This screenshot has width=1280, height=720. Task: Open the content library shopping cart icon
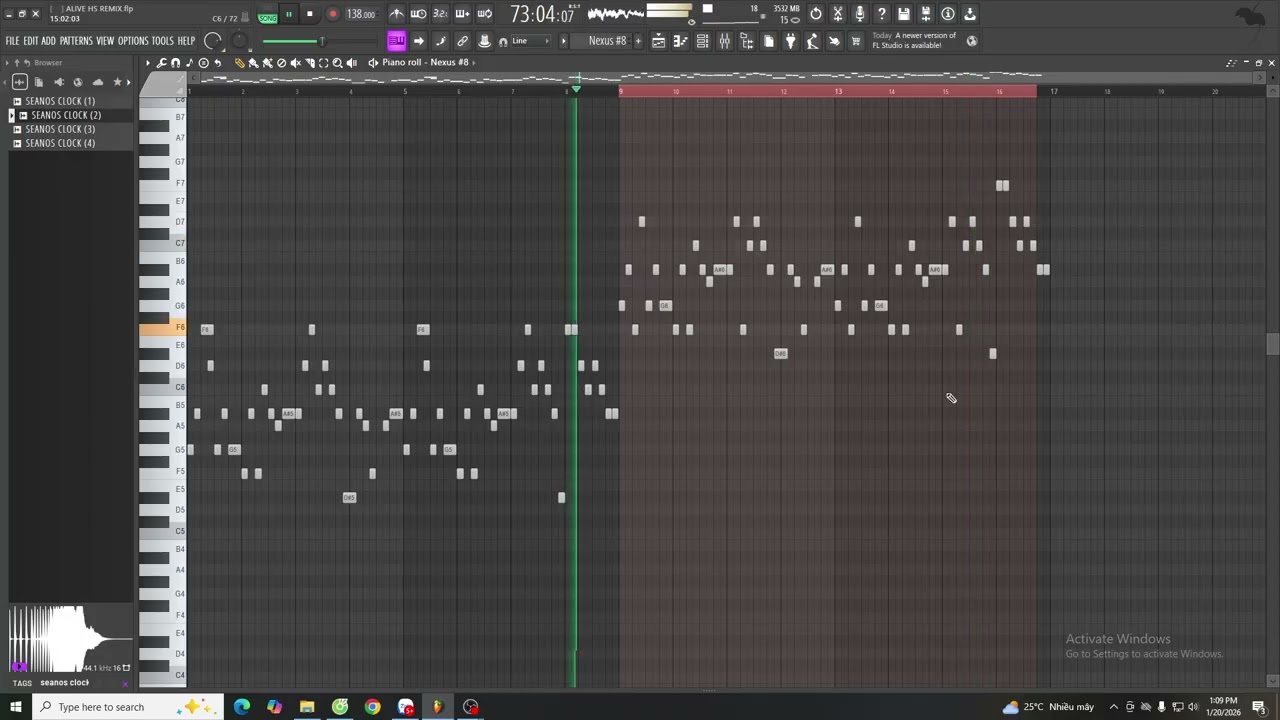tap(856, 41)
